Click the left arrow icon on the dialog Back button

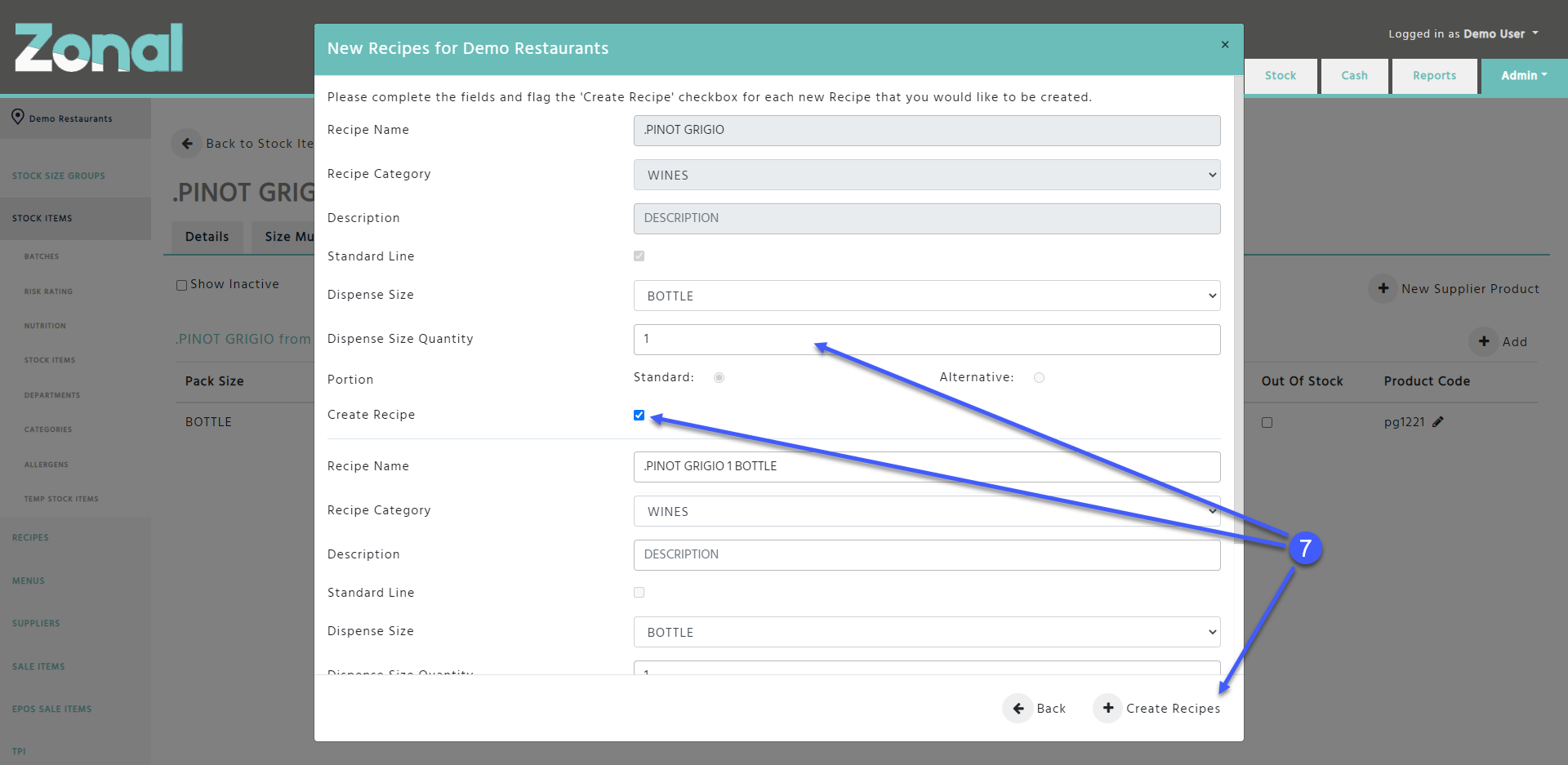point(1018,708)
